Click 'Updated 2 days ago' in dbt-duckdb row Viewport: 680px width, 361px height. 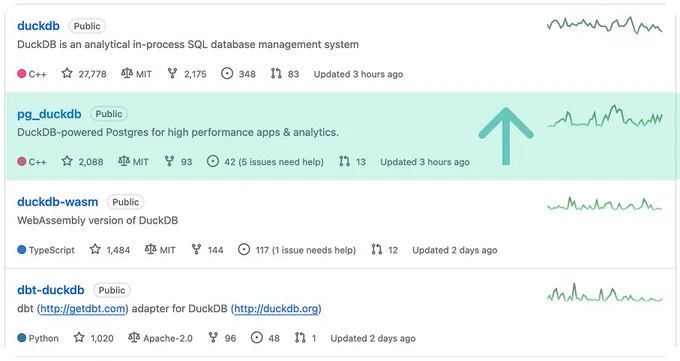pyautogui.click(x=373, y=338)
